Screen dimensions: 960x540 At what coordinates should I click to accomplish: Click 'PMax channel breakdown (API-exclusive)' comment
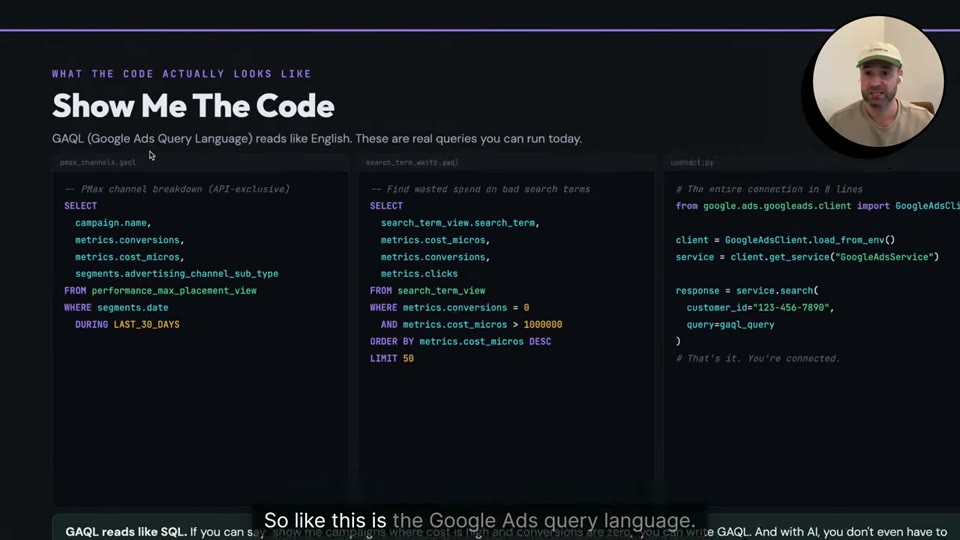(177, 189)
